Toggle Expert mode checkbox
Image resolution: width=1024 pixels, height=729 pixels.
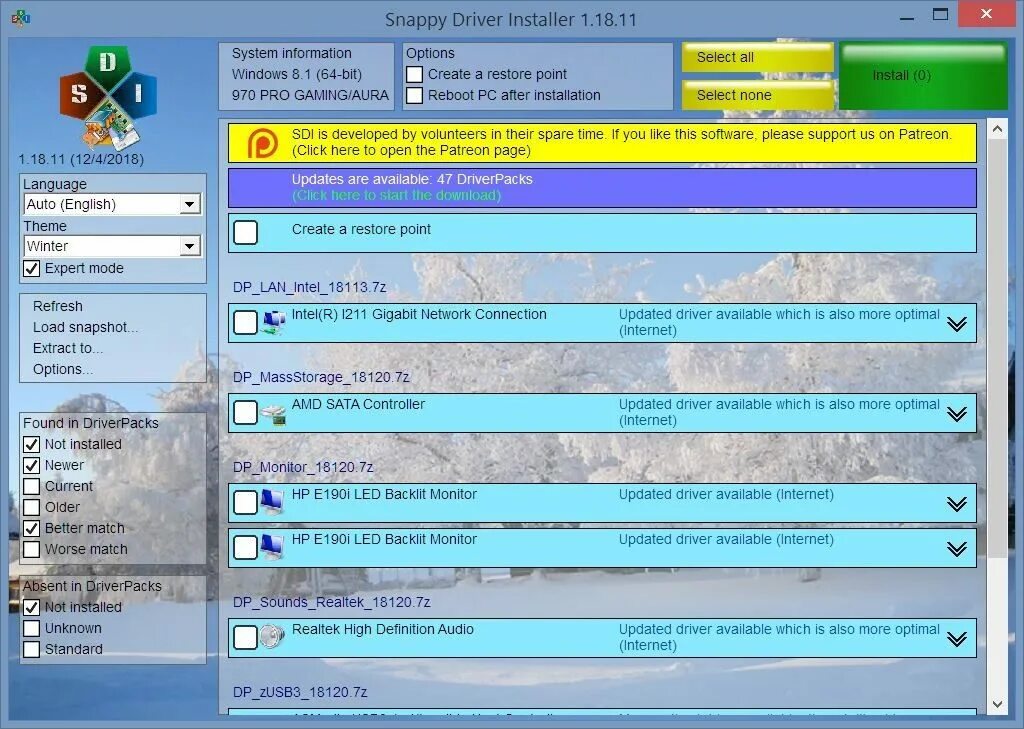coord(31,268)
